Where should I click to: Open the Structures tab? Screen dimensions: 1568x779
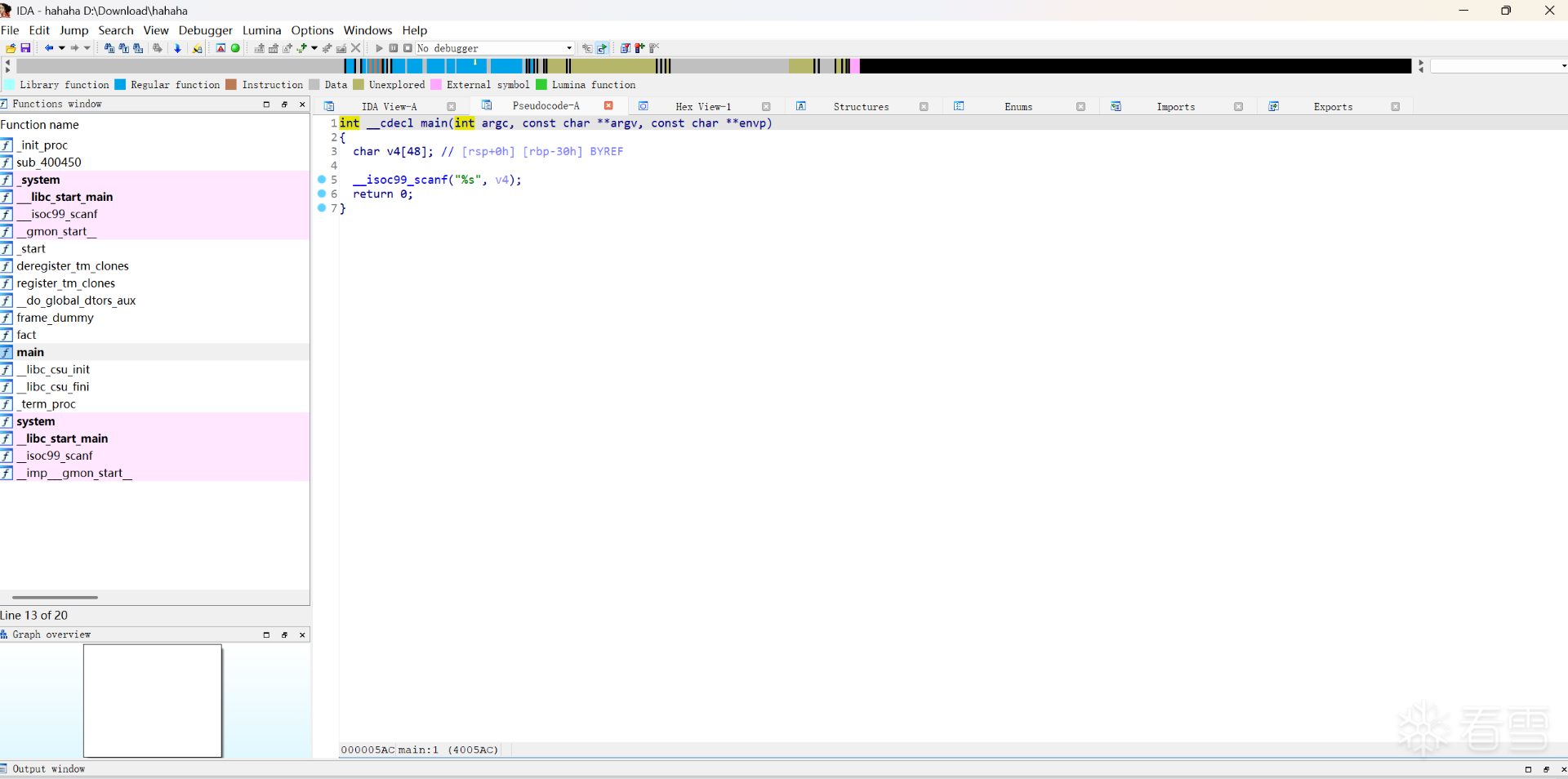tap(861, 107)
